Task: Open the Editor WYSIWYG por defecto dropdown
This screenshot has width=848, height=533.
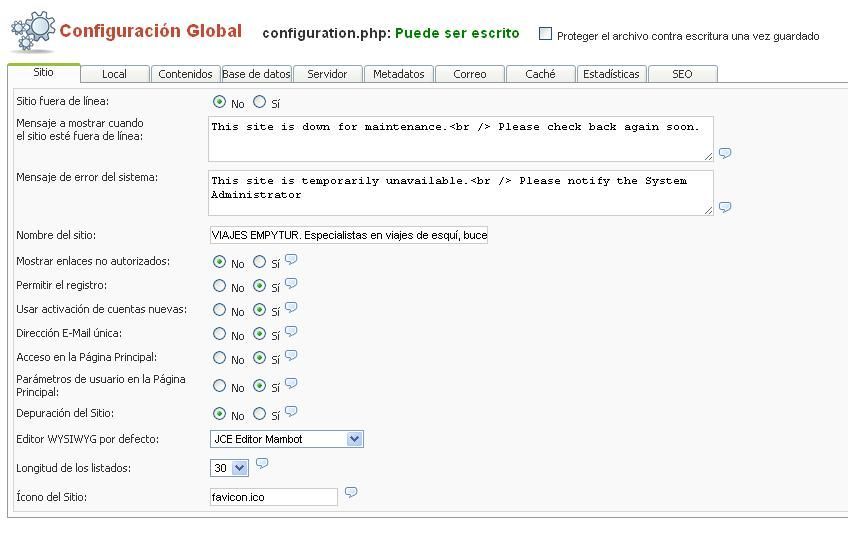Action: [x=287, y=439]
